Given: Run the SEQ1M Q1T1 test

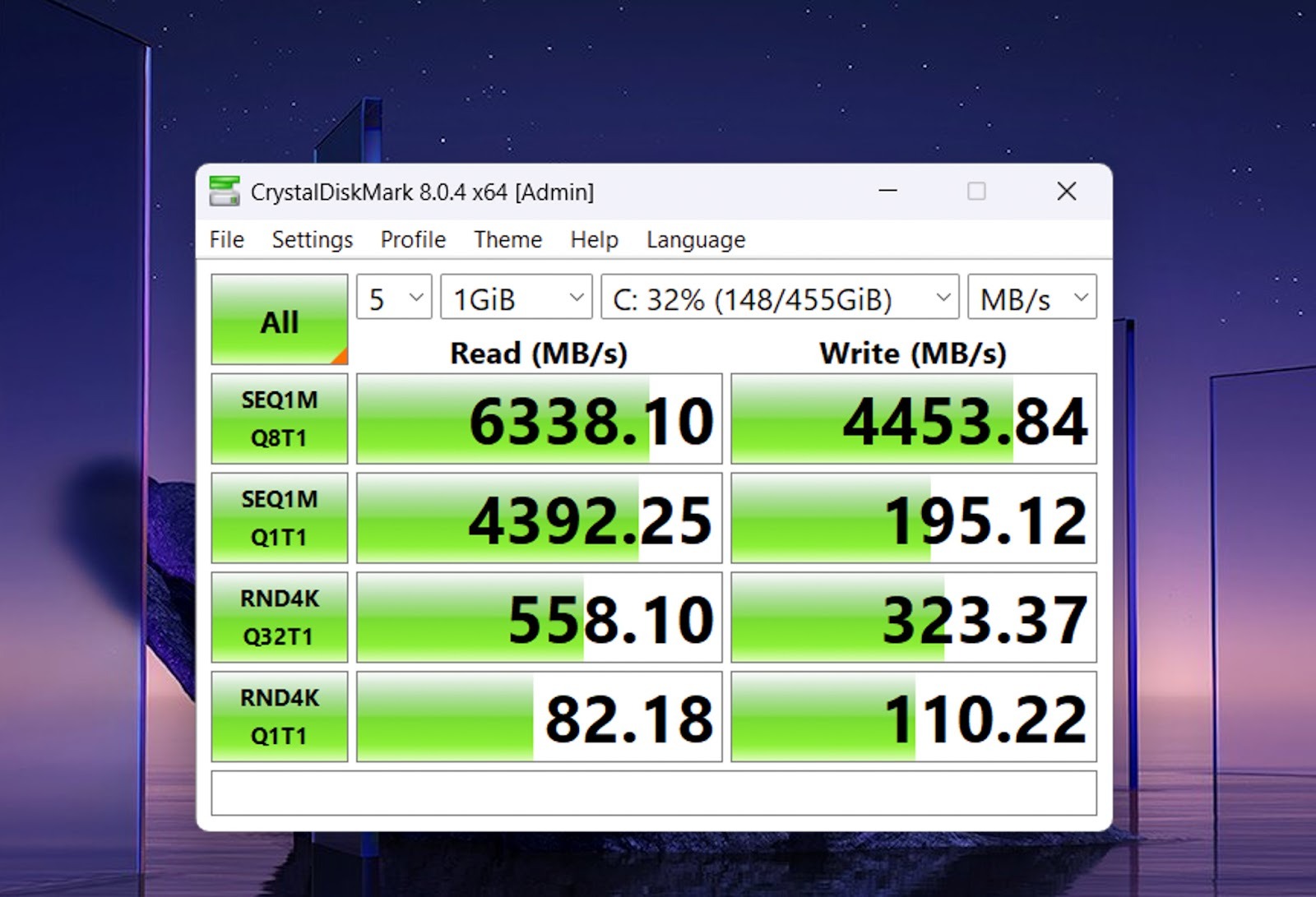Looking at the screenshot, I should (x=280, y=518).
